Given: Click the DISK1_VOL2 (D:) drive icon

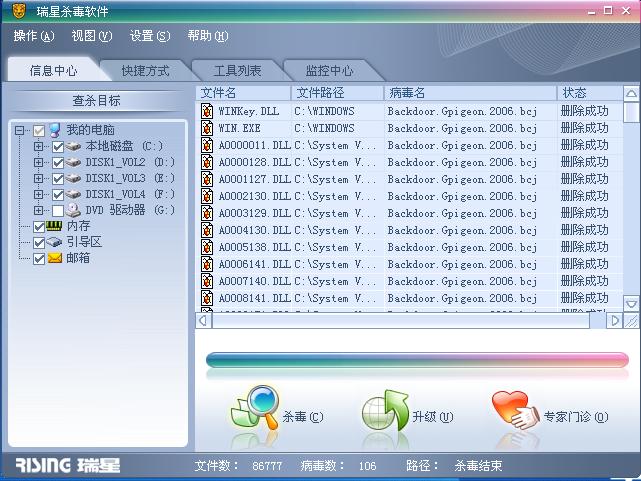Looking at the screenshot, I should coord(73,163).
